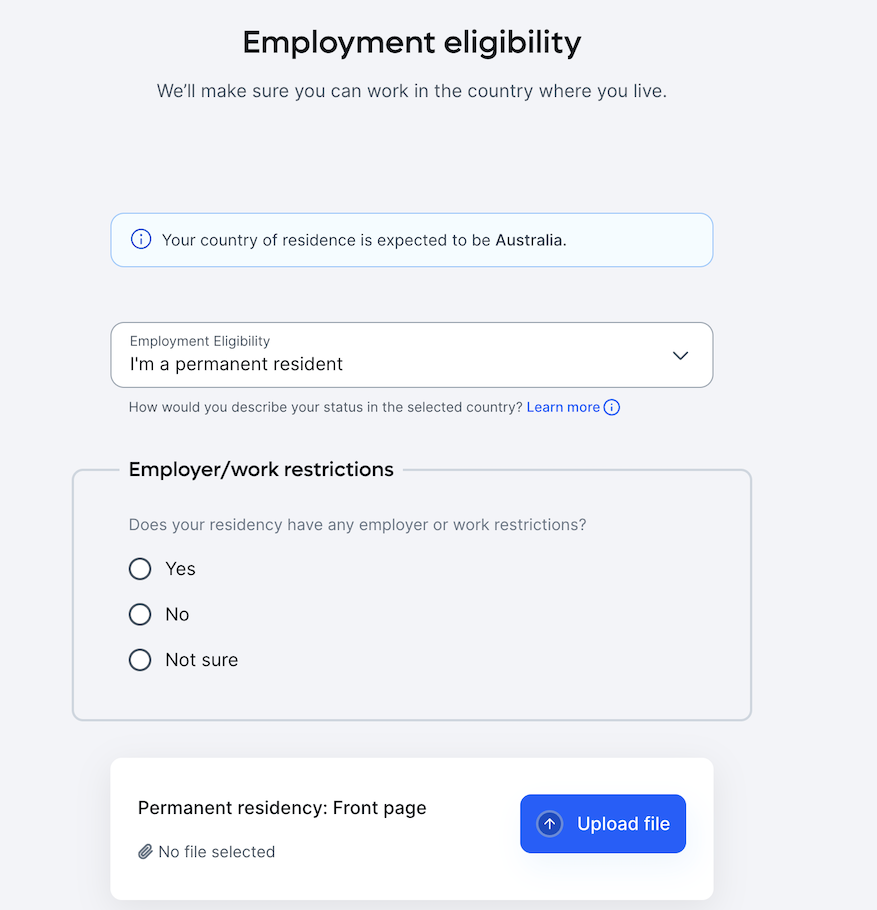Click the blue Australia residence notification banner
Image resolution: width=877 pixels, height=910 pixels.
point(411,240)
